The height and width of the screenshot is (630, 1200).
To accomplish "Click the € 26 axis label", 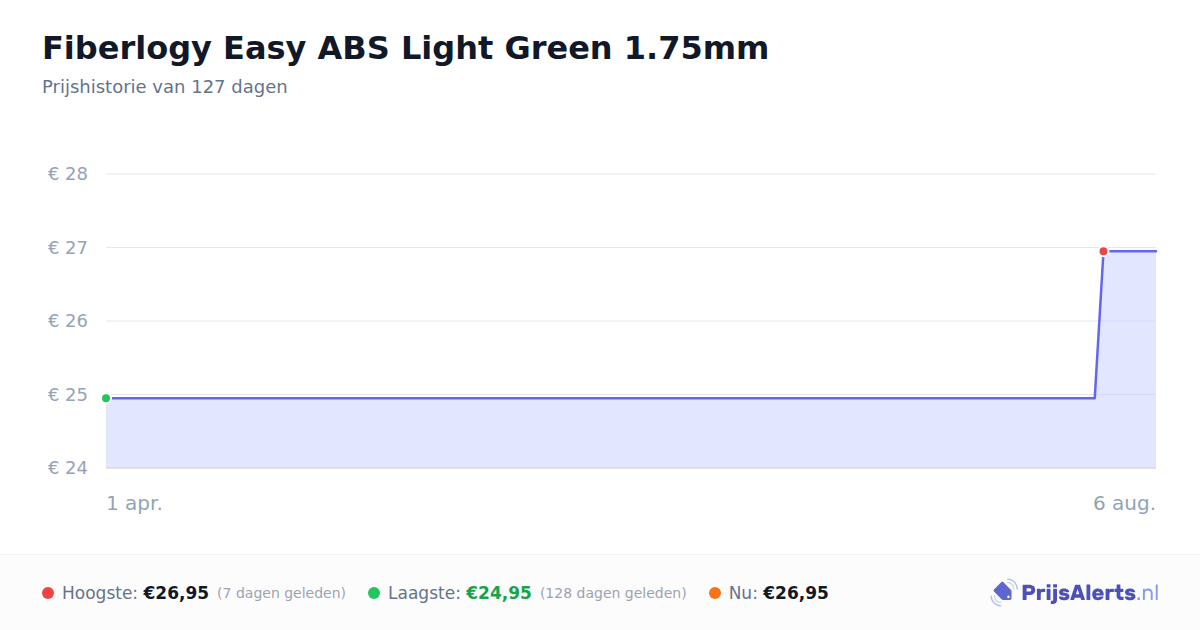I will 68,321.
